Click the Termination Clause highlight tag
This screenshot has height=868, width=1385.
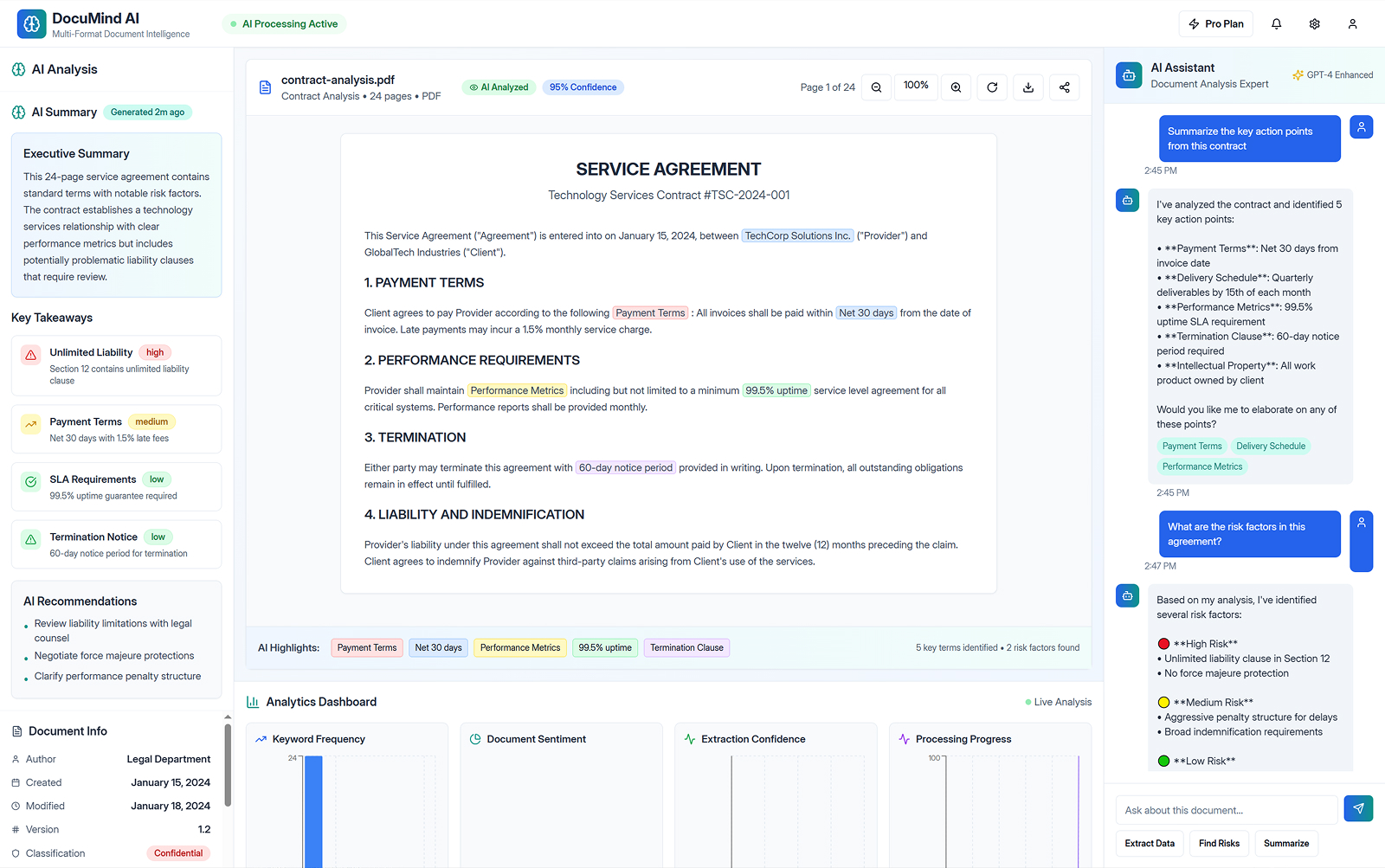coord(686,648)
